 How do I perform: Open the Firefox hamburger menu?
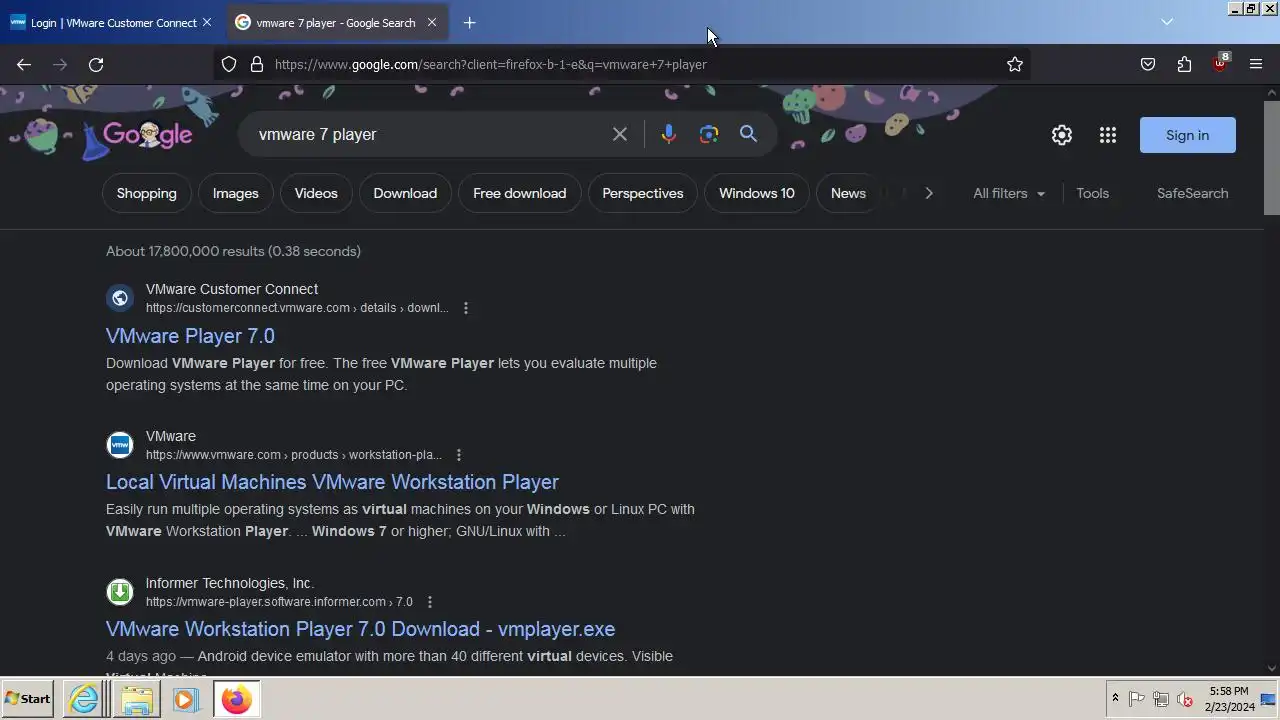pos(1256,64)
